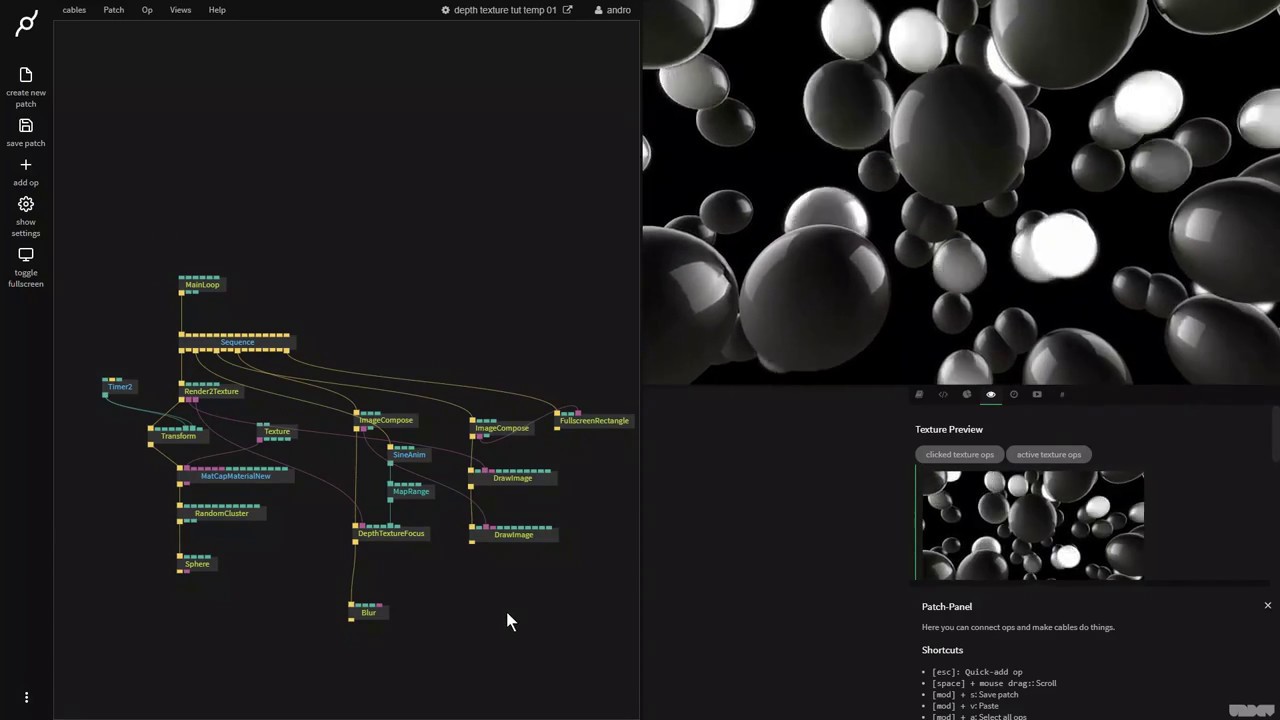Viewport: 1280px width, 720px height.
Task: Save the patch via sidebar
Action: point(26,132)
